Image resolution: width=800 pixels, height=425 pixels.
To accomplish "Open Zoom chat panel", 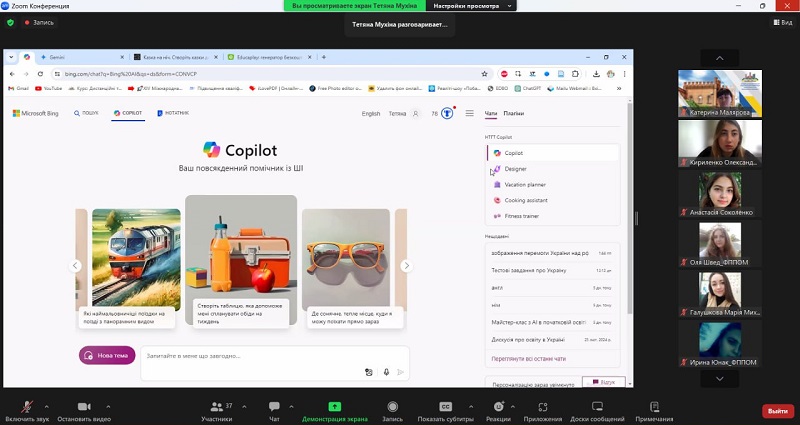I will [x=274, y=411].
